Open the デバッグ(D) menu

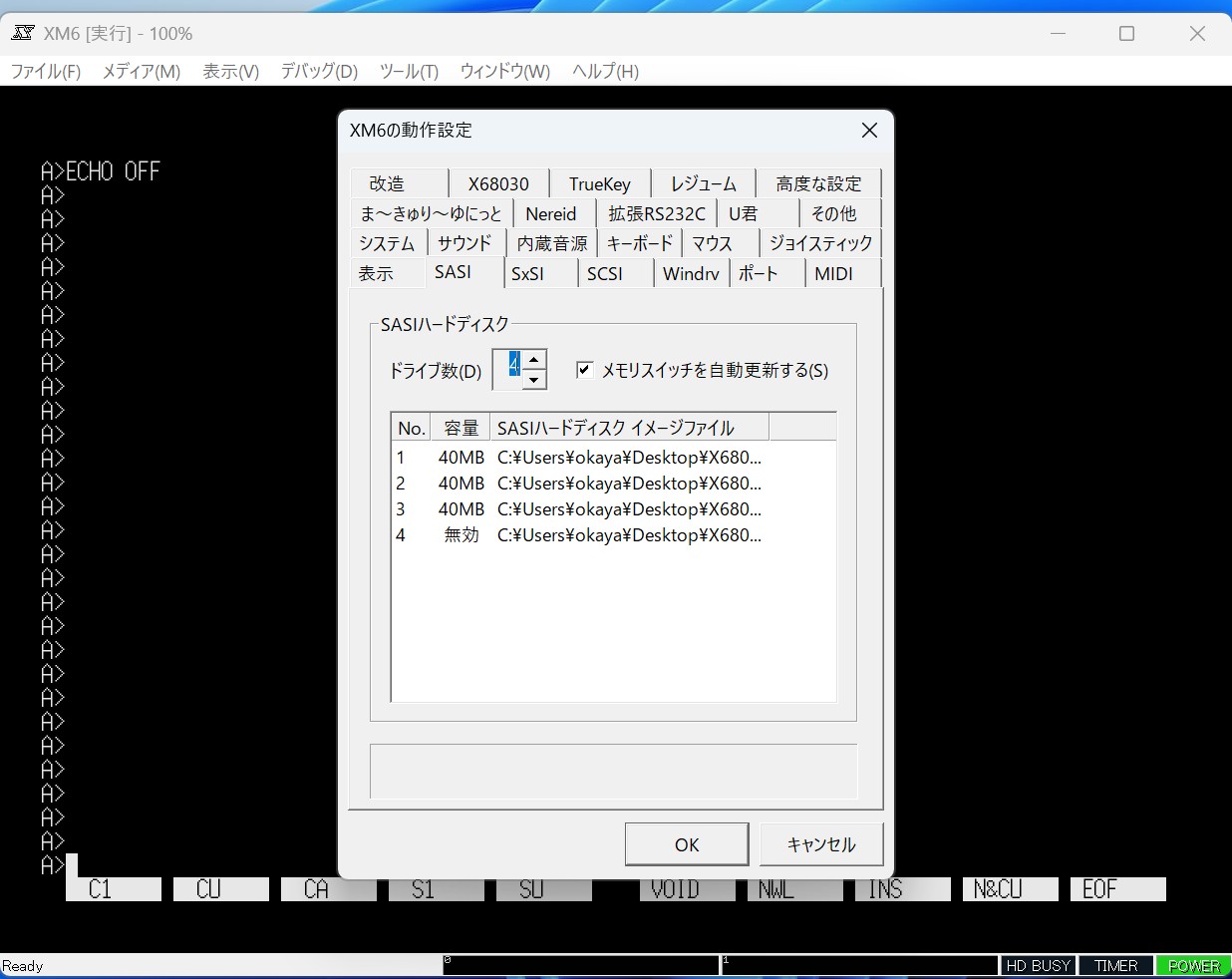tap(319, 71)
